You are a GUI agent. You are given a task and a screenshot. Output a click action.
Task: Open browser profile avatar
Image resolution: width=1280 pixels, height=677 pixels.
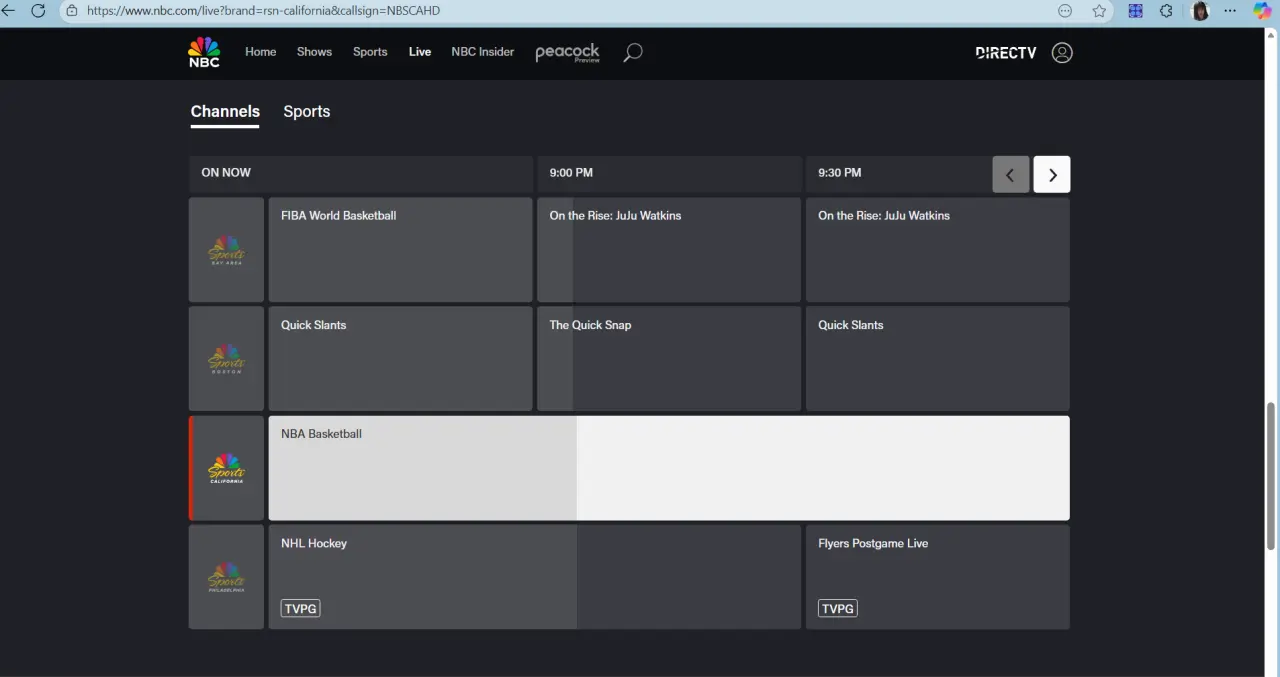(x=1200, y=11)
